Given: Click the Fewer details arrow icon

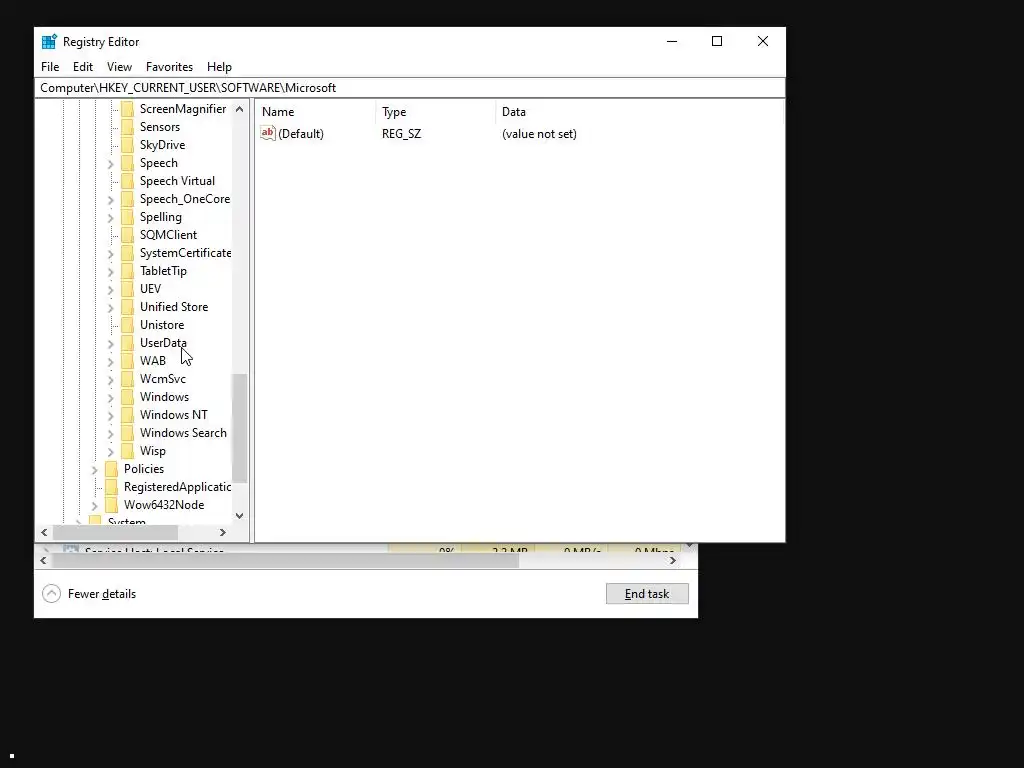Looking at the screenshot, I should (x=52, y=594).
